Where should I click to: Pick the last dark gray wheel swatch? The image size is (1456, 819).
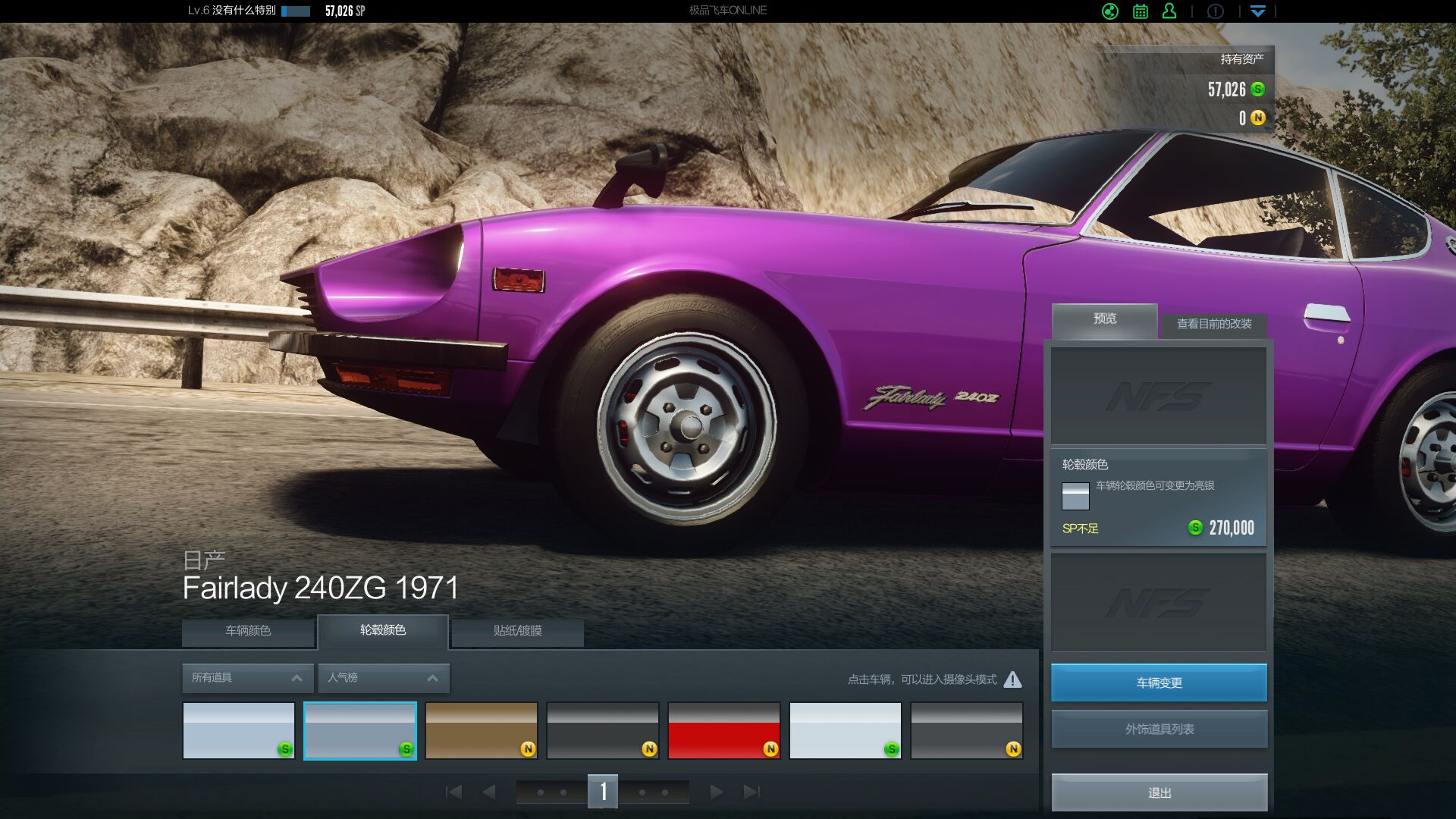coord(967,731)
